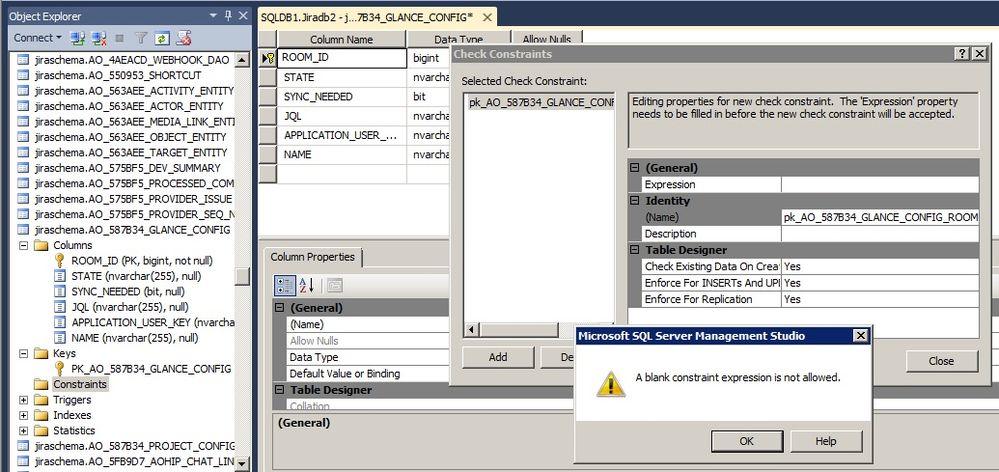Collapse (General) section in Check Constraints grid

(x=635, y=168)
